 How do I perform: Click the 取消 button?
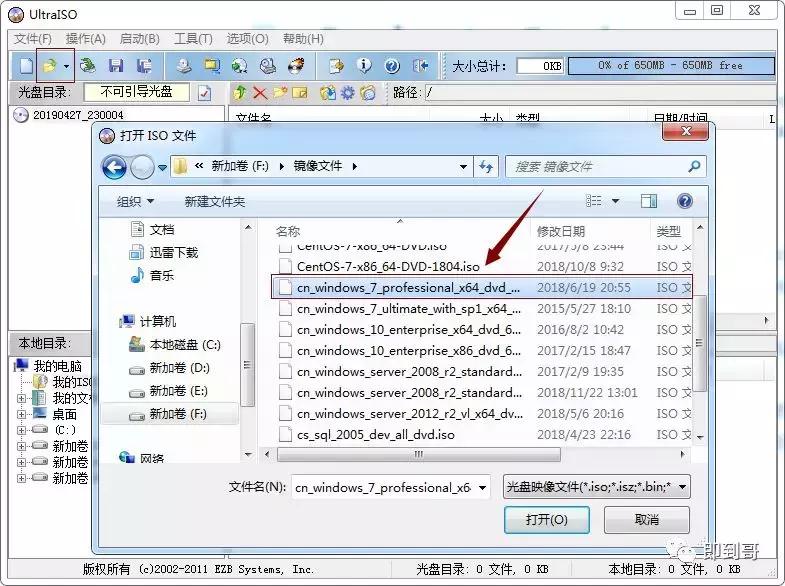(646, 519)
